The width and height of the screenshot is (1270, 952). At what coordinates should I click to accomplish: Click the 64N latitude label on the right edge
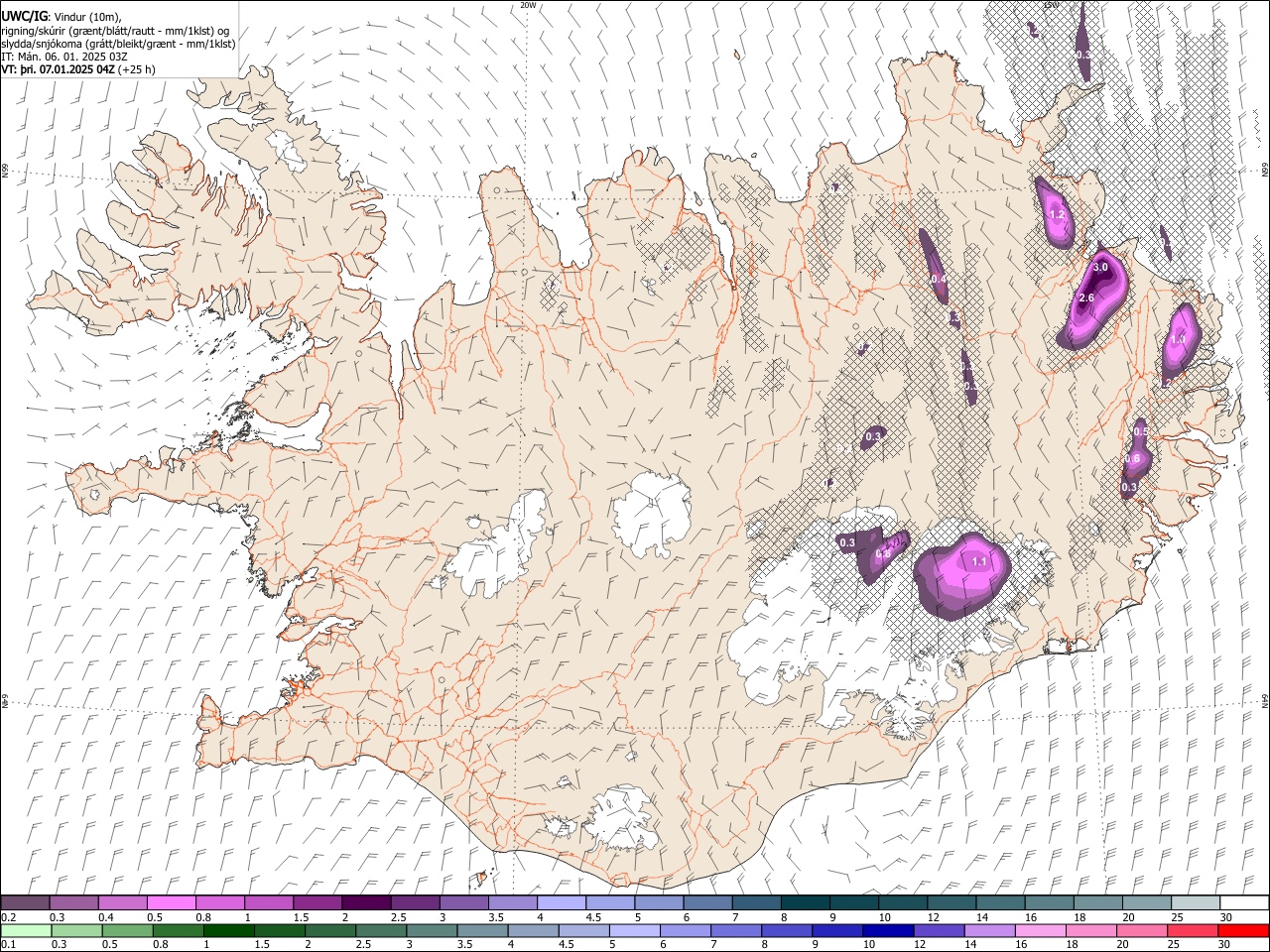coord(1265,700)
